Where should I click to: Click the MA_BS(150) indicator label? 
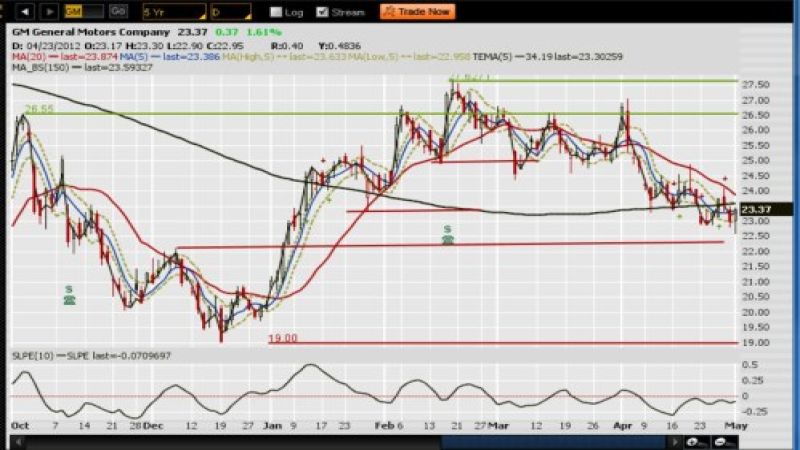tap(40, 67)
